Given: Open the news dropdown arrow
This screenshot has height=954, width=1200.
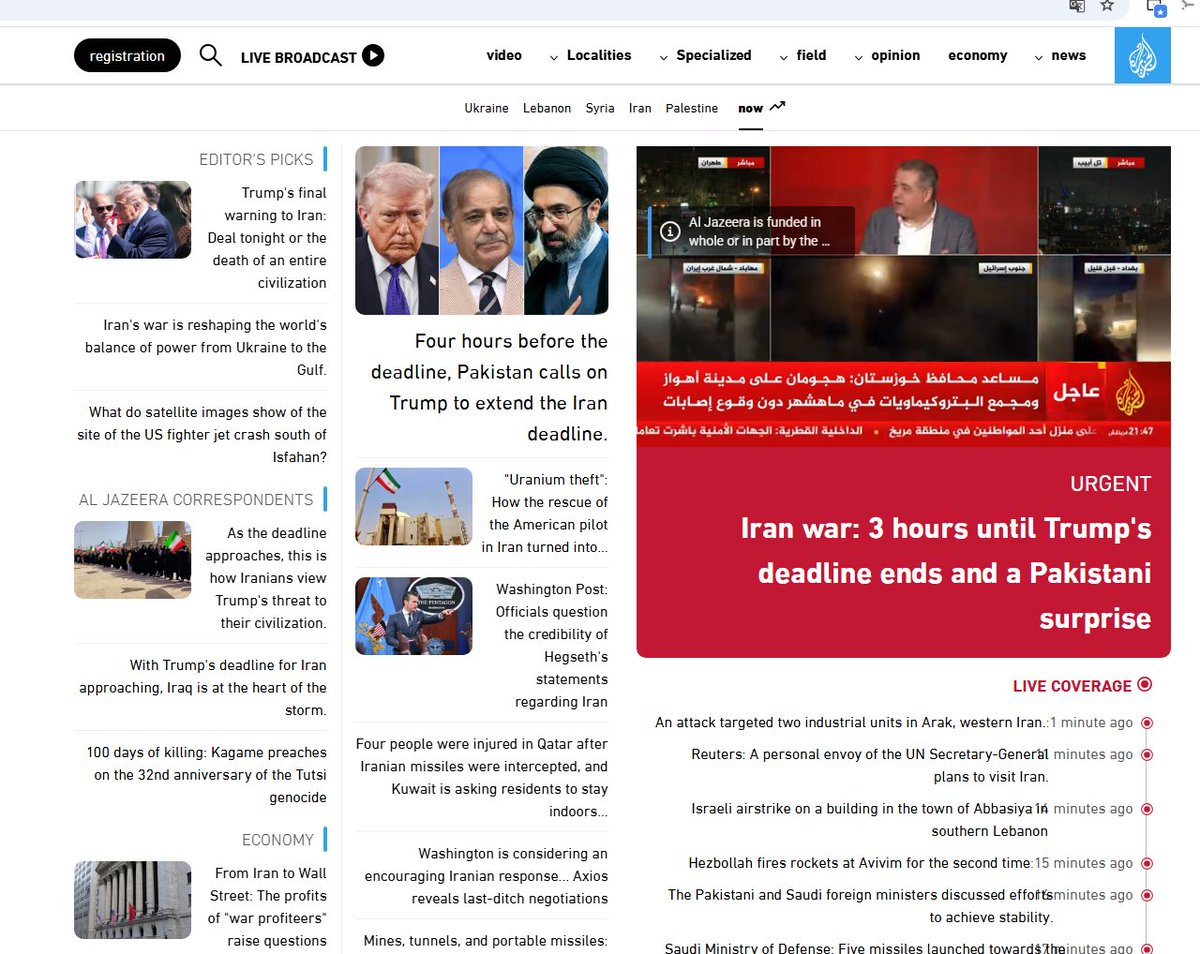Looking at the screenshot, I should click(x=1039, y=57).
